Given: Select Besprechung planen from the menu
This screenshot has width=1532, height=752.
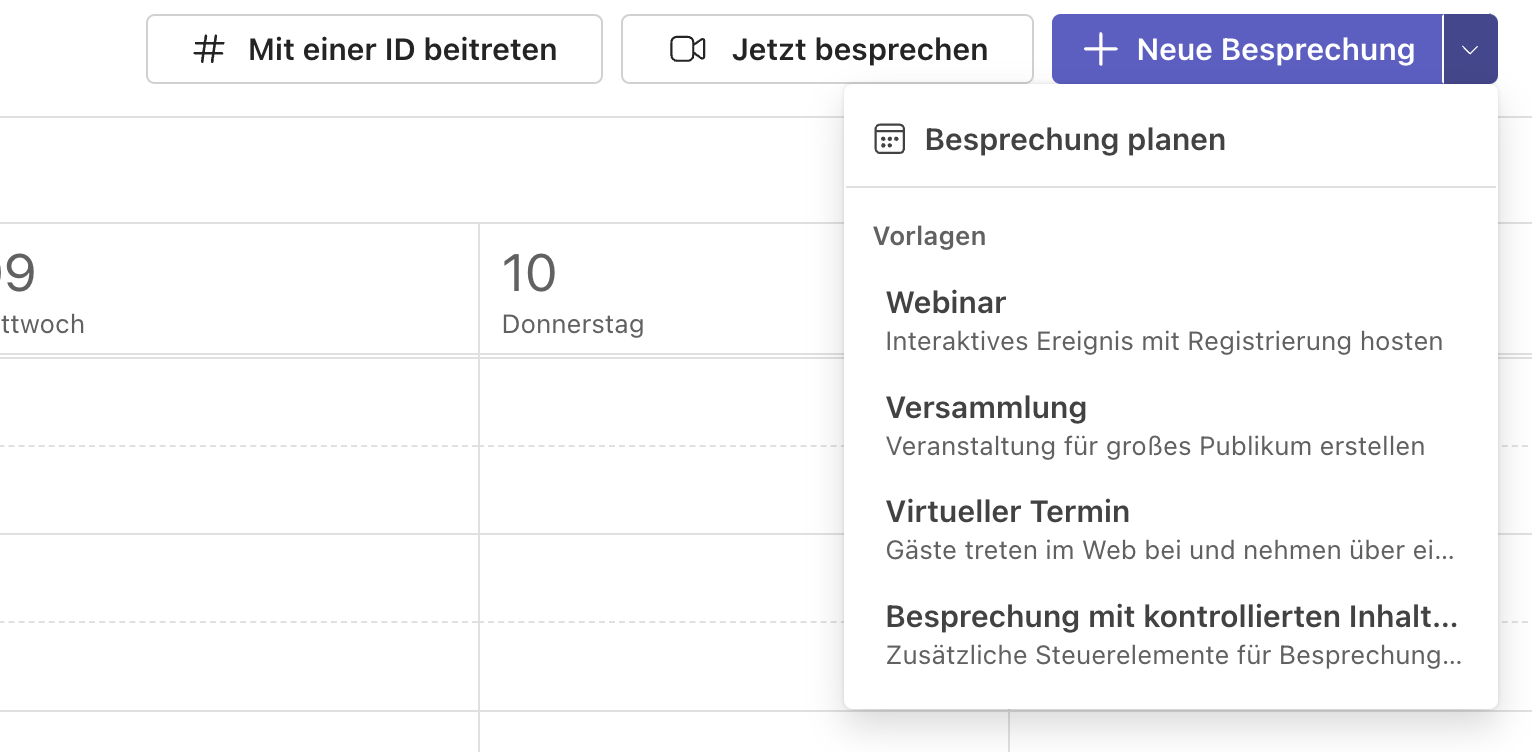Looking at the screenshot, I should tap(1171, 139).
